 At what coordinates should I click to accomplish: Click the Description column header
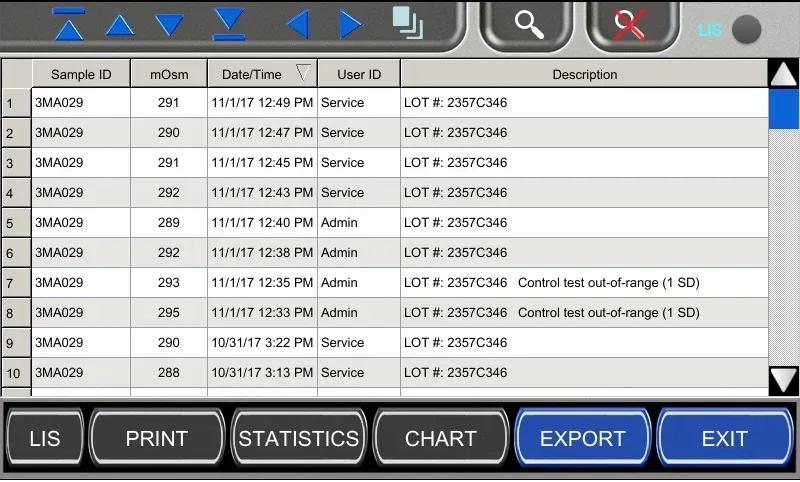point(585,74)
